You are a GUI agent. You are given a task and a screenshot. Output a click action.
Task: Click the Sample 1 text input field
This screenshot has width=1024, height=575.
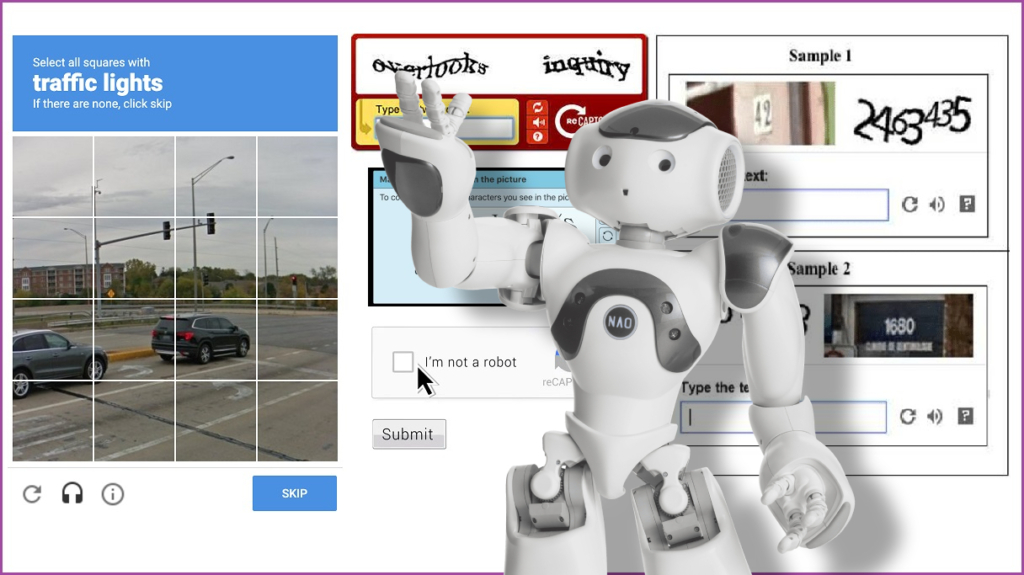810,205
